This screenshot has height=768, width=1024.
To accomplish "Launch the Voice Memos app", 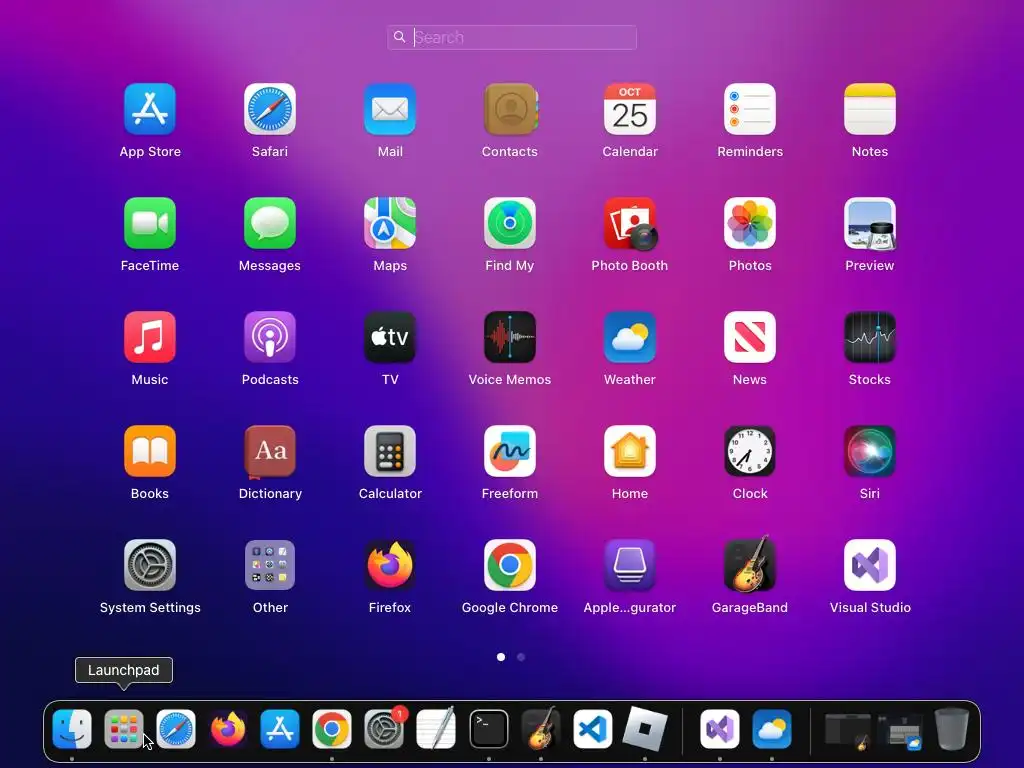I will pyautogui.click(x=510, y=337).
